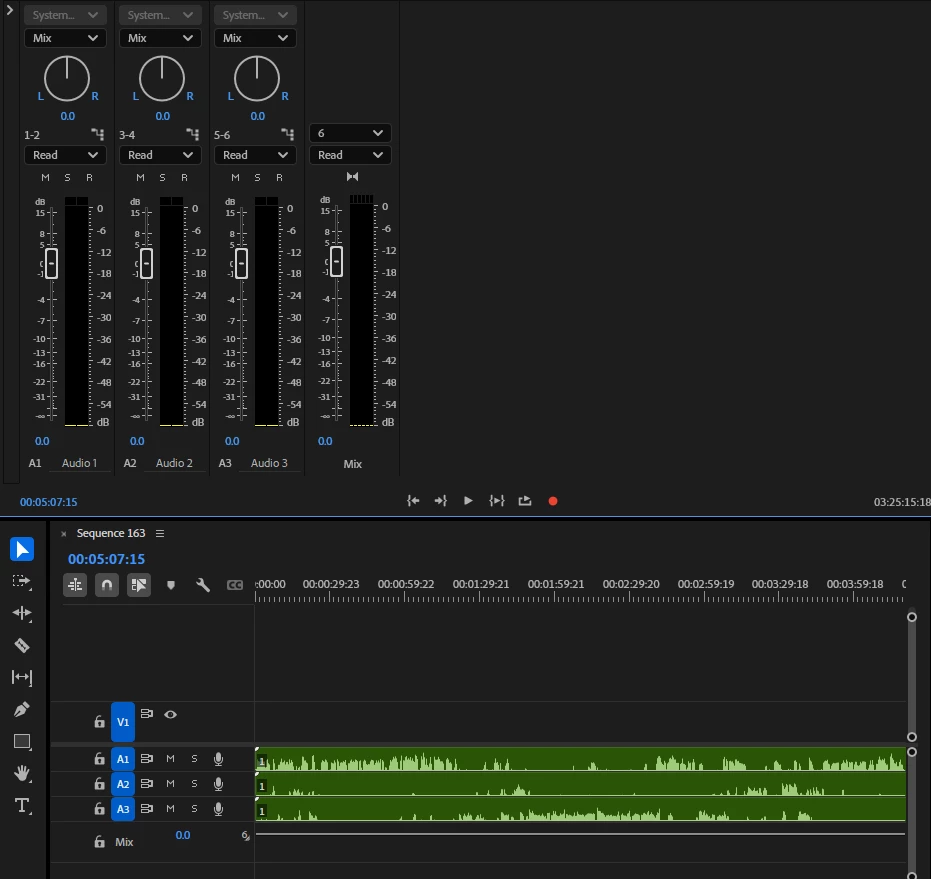Select the Rectangle tool

coord(22,741)
